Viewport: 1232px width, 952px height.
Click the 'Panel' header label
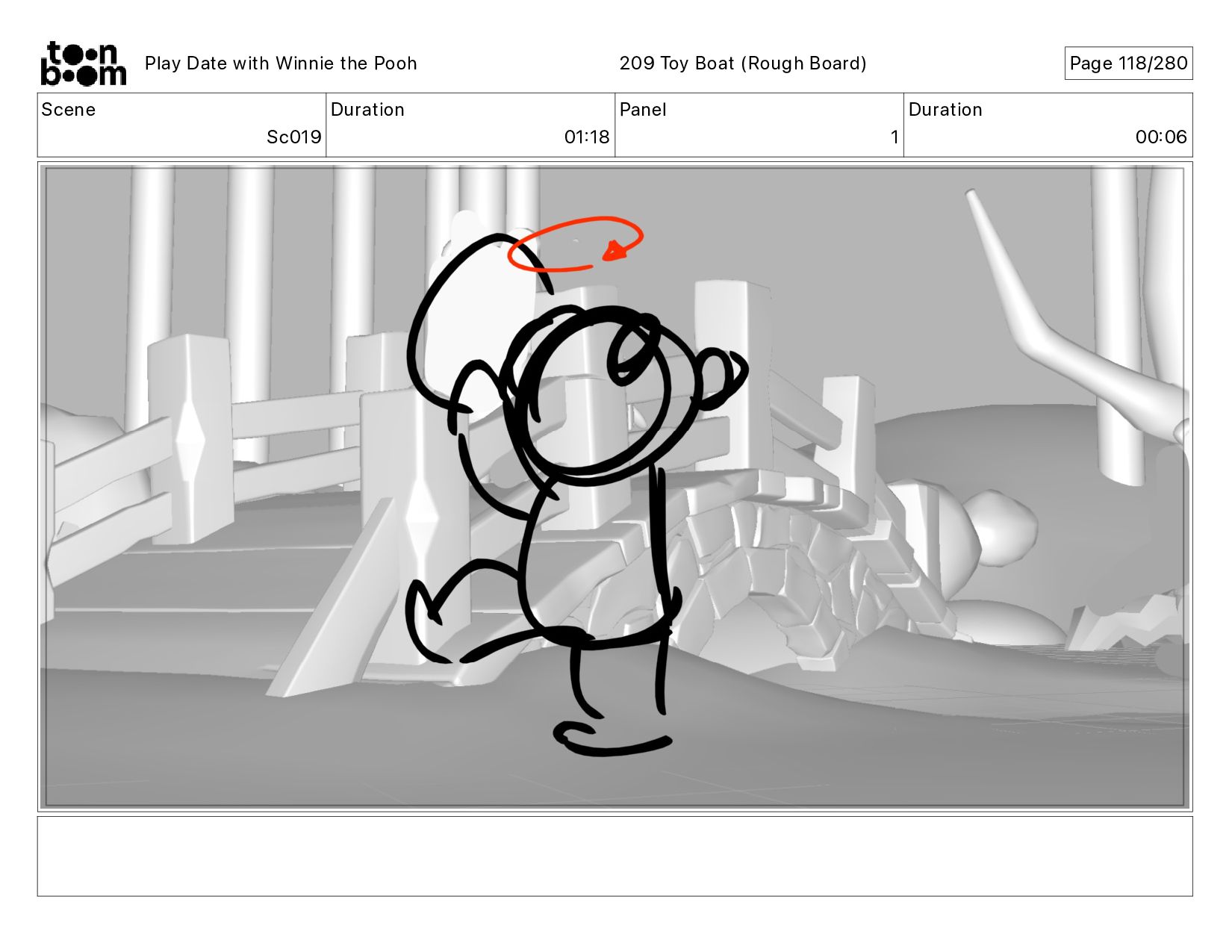[643, 110]
